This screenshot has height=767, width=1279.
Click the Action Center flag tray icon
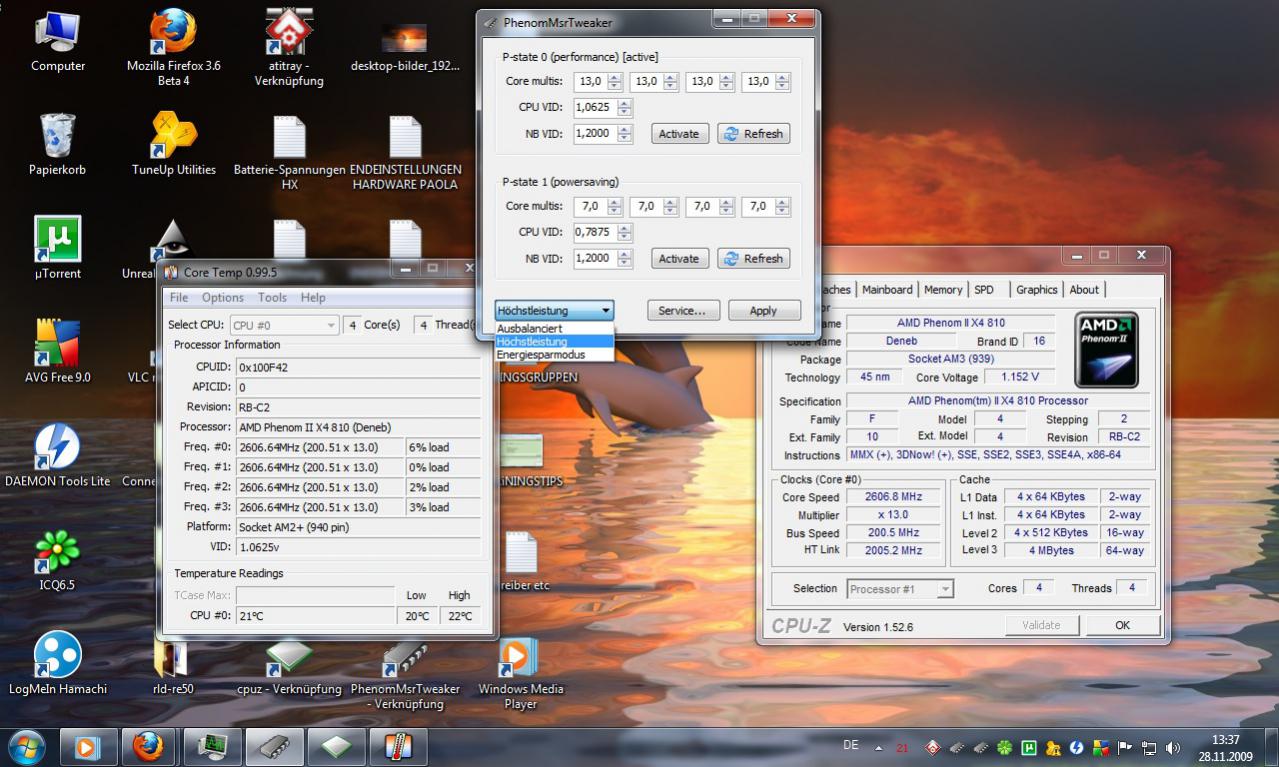pyautogui.click(x=1124, y=747)
